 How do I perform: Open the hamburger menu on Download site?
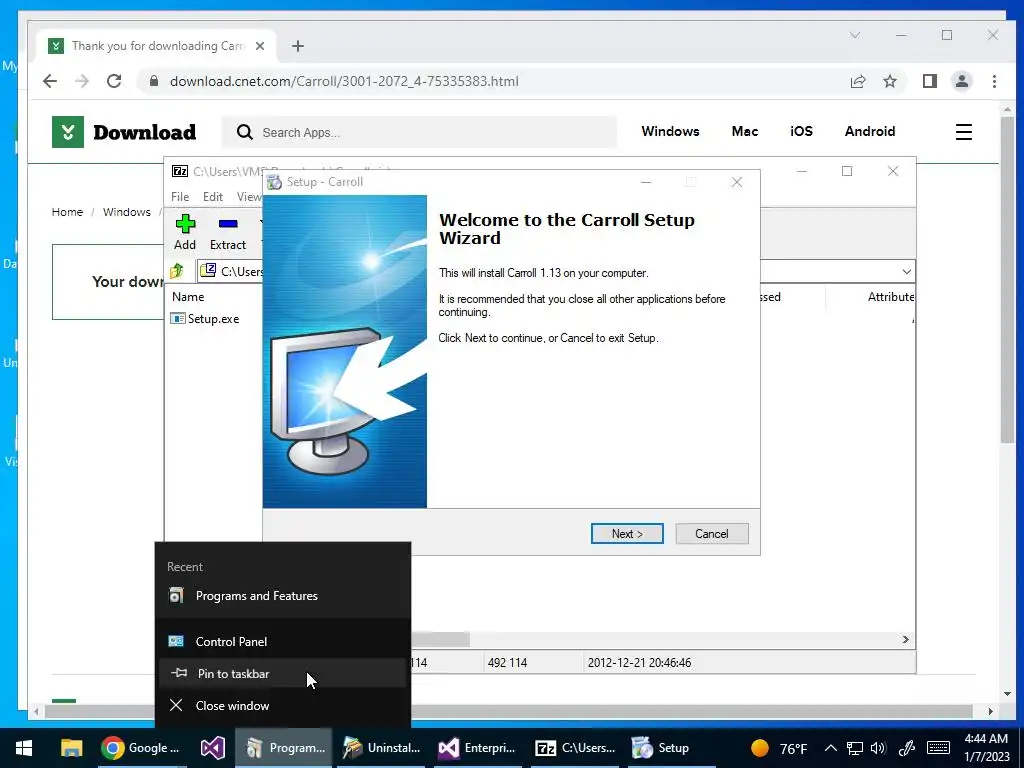pos(964,132)
